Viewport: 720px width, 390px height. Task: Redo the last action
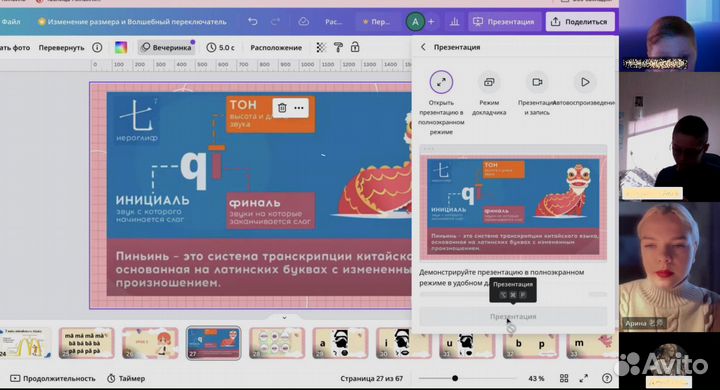(x=275, y=22)
